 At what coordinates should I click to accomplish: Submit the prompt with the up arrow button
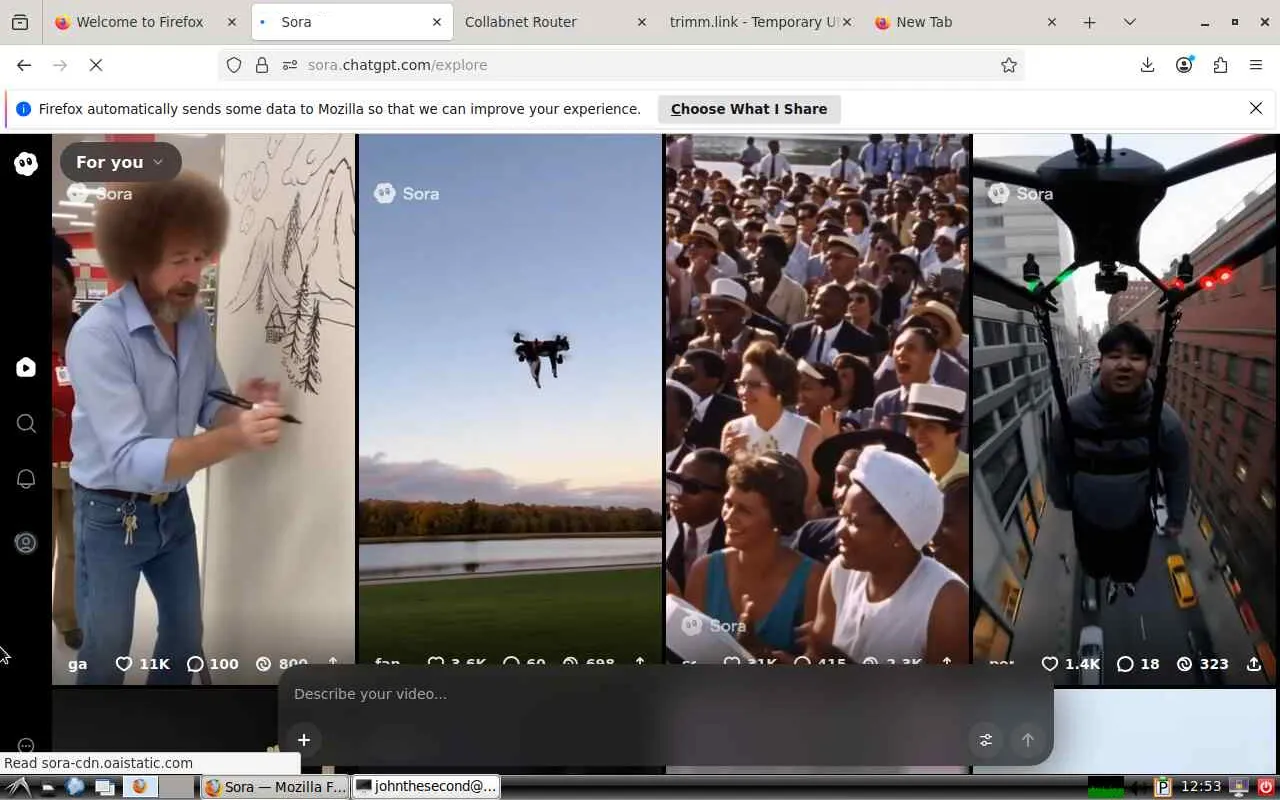1028,740
